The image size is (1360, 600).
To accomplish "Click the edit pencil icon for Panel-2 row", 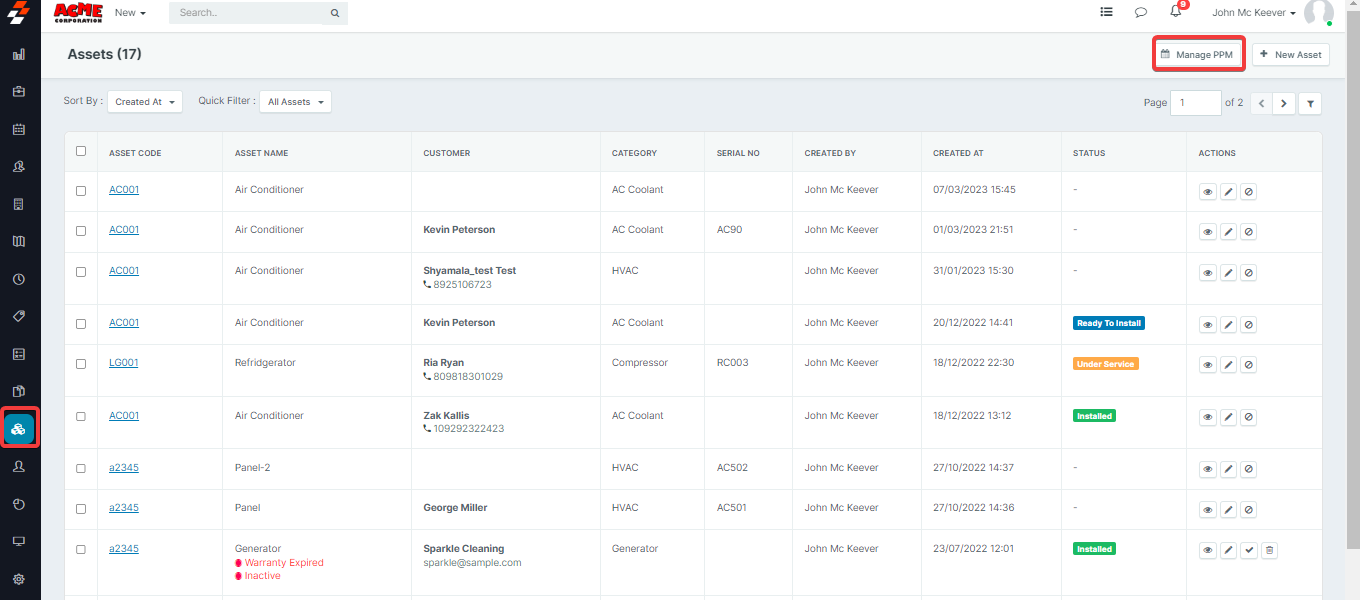I will coord(1228,469).
